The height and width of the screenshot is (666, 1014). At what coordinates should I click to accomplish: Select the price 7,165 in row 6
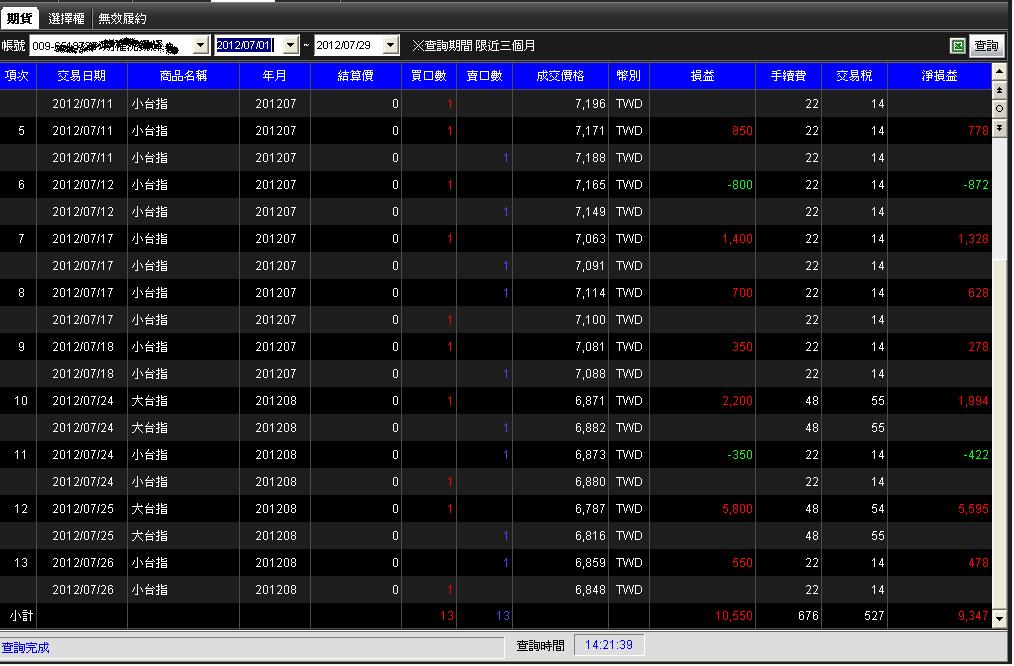(x=590, y=185)
